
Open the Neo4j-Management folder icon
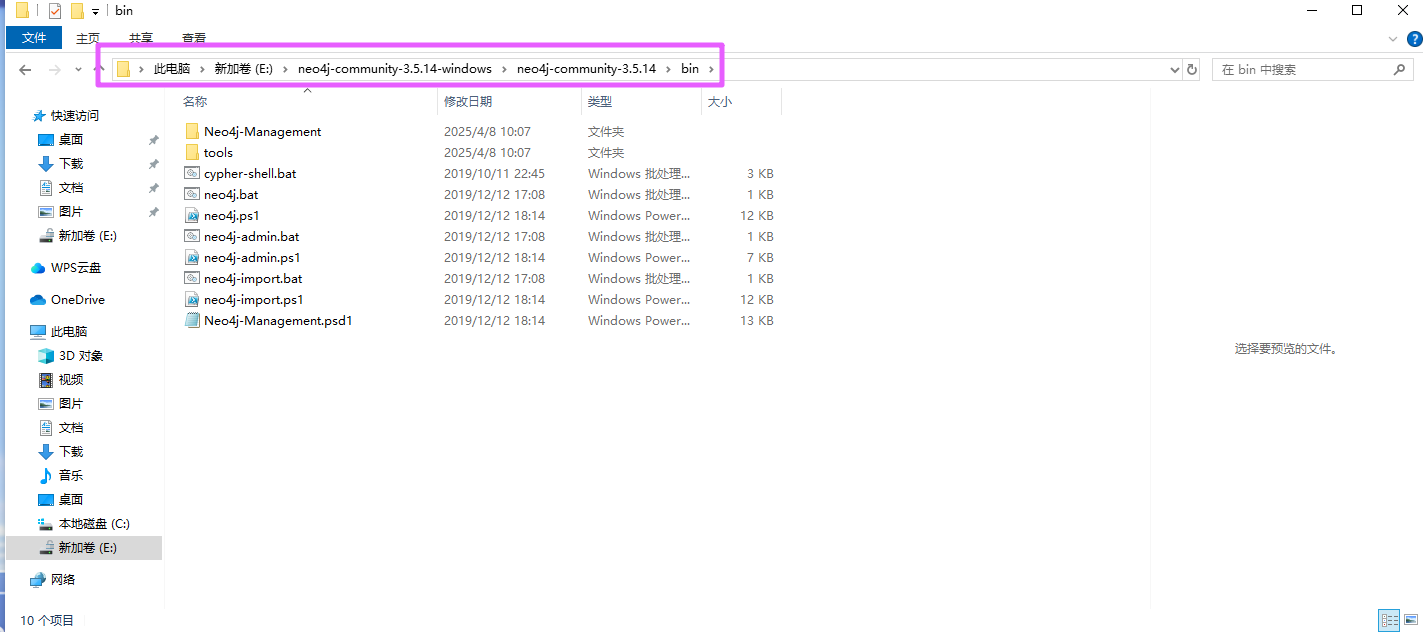(193, 131)
